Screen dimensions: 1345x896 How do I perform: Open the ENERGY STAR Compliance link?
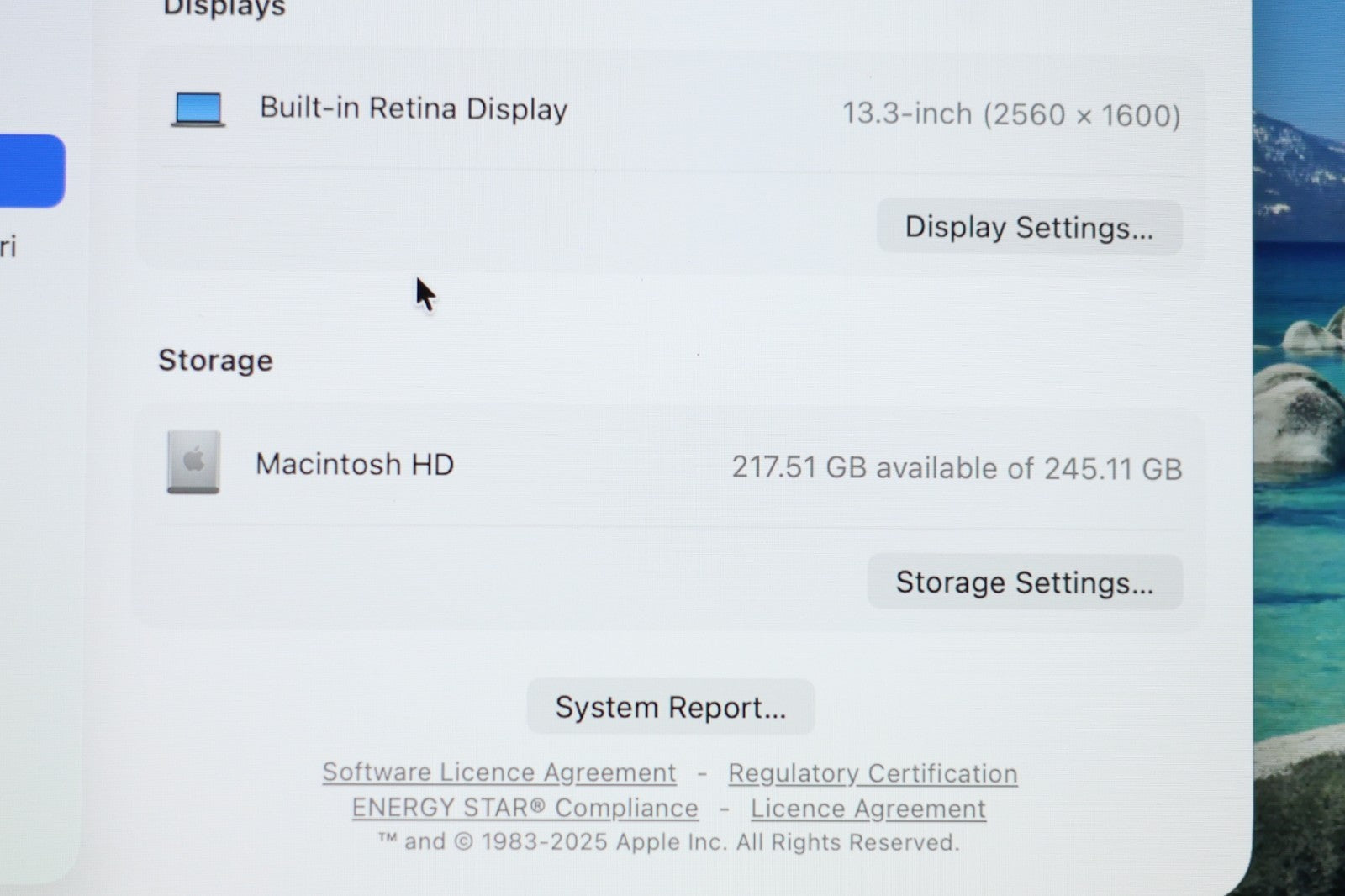[525, 808]
